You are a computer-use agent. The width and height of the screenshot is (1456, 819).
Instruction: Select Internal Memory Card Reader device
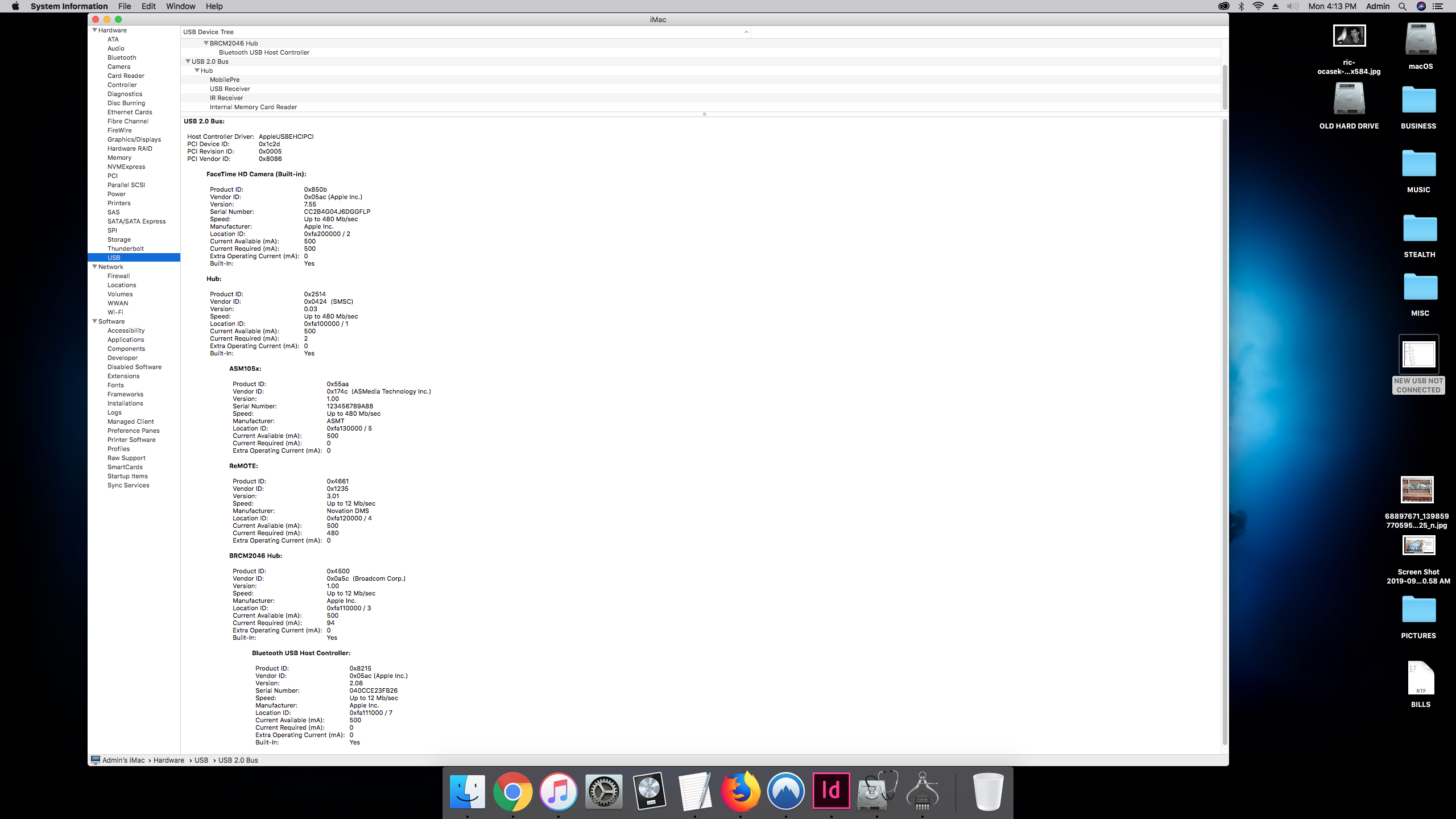[253, 107]
